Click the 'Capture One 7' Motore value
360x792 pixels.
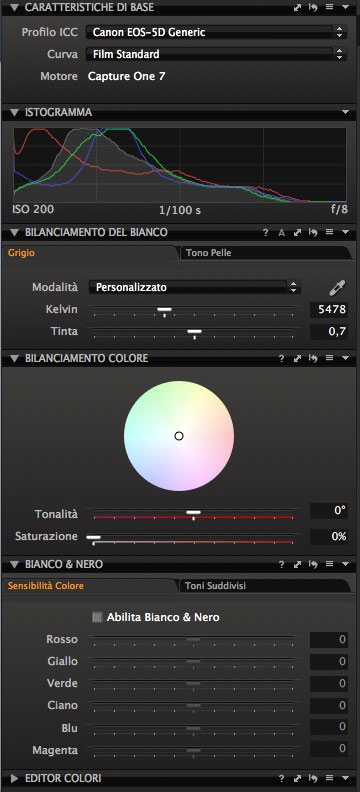[126, 76]
